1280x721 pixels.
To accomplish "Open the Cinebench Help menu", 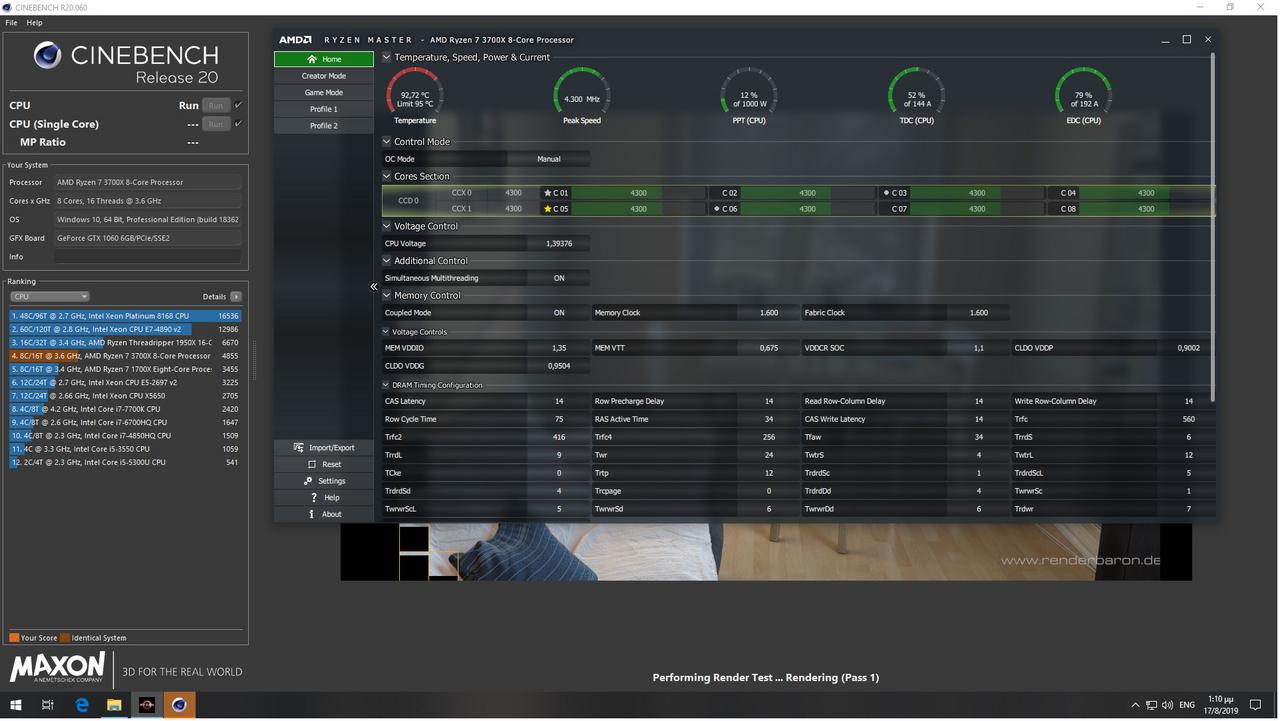I will 34,22.
